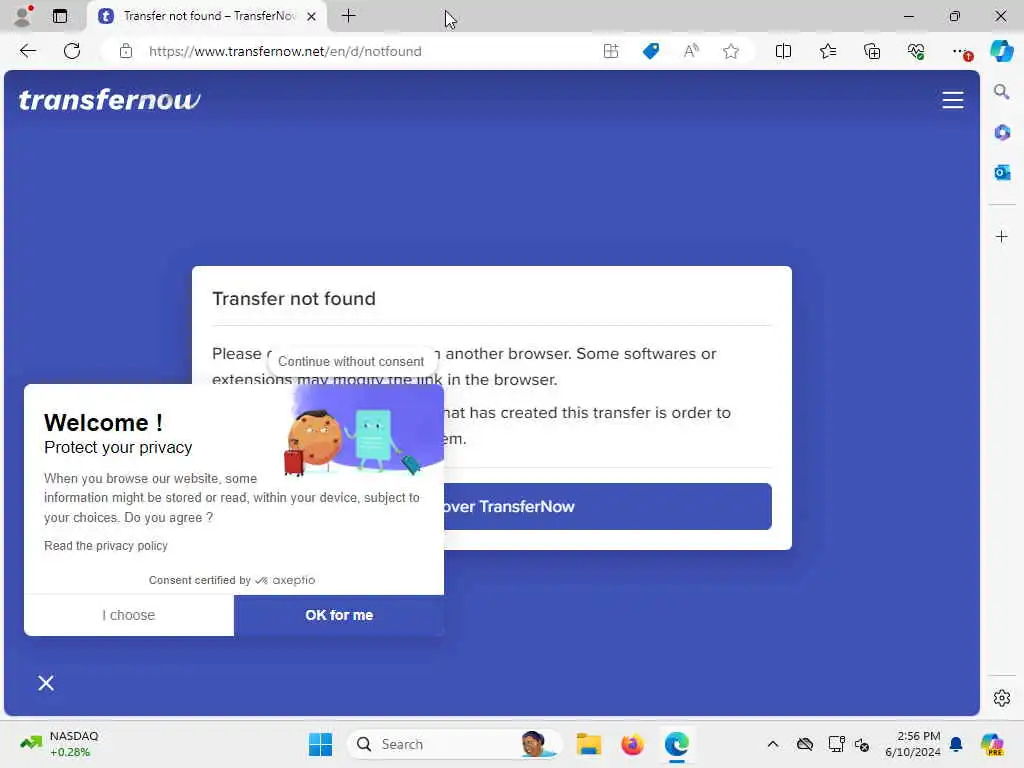
Task: Open Browser essentials heart icon
Action: coord(916,51)
